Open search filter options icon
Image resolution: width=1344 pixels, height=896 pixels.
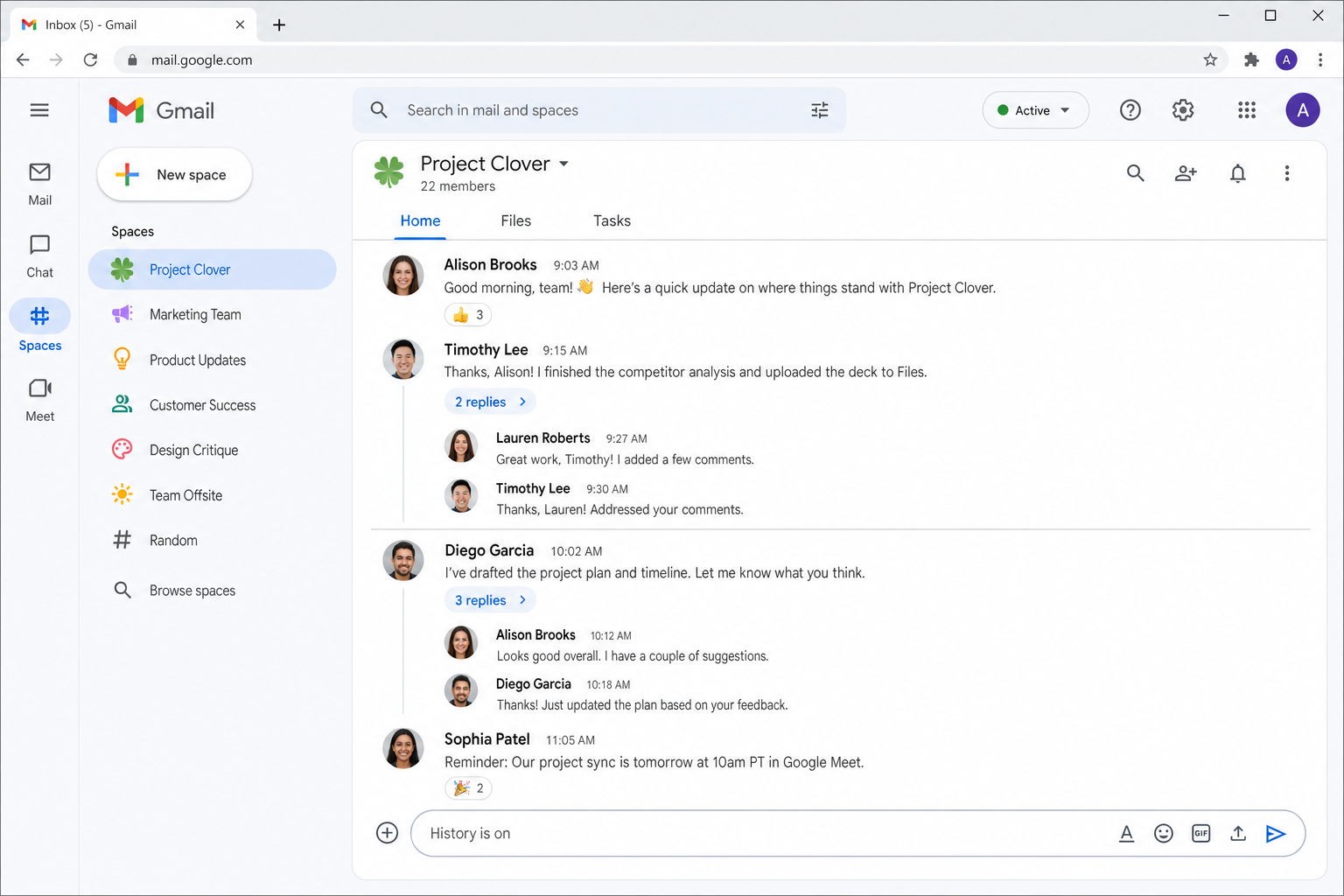tap(819, 110)
